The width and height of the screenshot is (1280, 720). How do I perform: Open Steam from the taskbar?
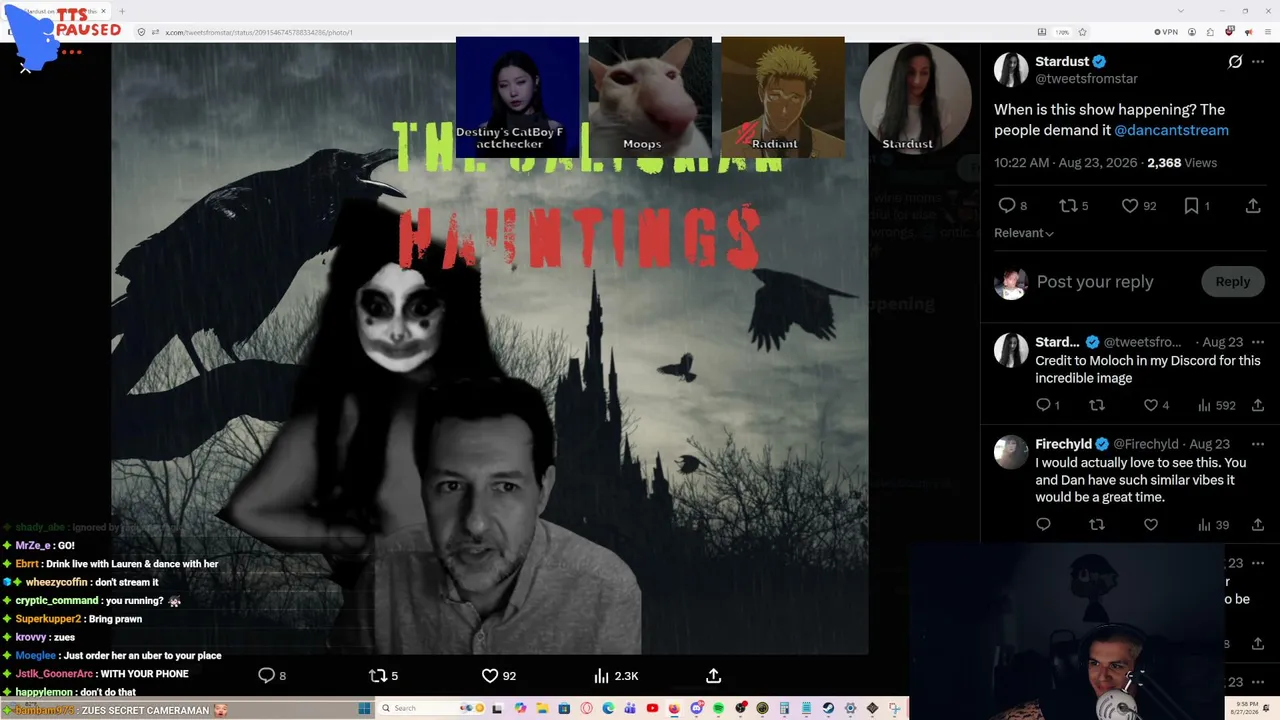828,708
